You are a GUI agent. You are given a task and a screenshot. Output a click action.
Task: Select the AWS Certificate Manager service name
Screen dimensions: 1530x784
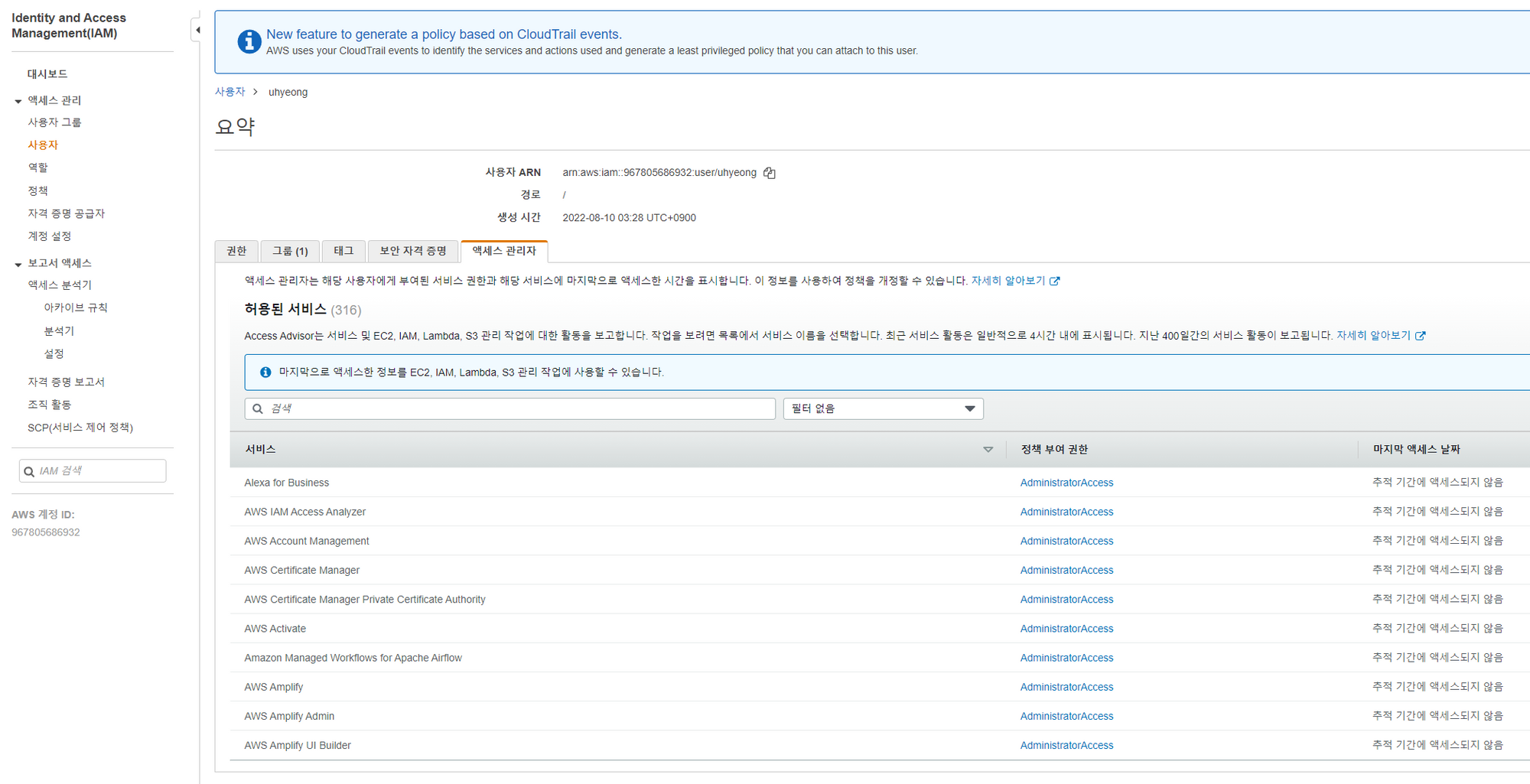click(x=301, y=570)
